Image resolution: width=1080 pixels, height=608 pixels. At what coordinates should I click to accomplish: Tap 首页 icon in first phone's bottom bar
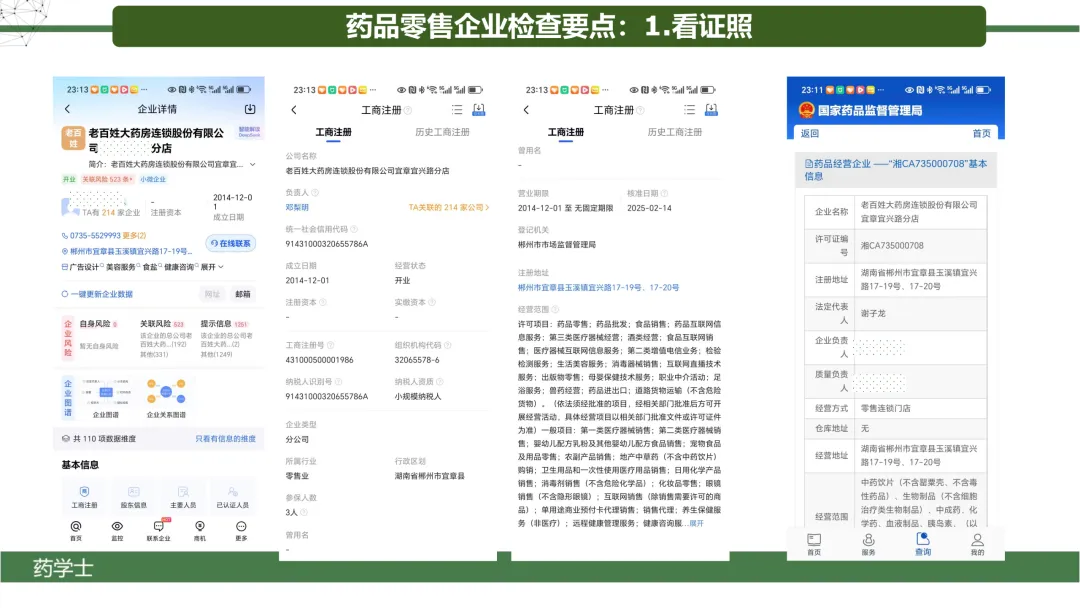76,527
